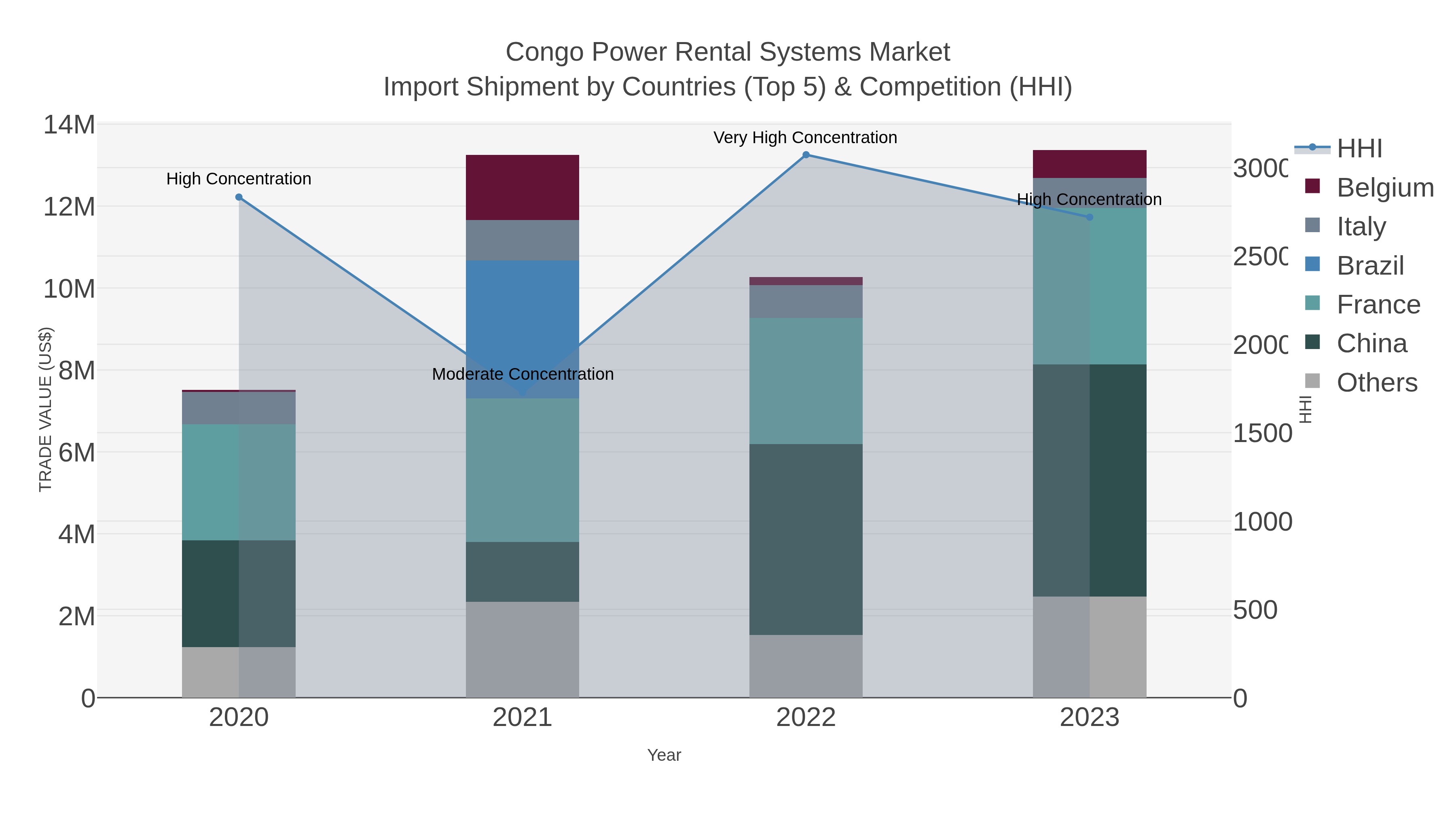Click the Others bar segment in 2021
Image resolution: width=1456 pixels, height=819 pixels.
pyautogui.click(x=522, y=650)
